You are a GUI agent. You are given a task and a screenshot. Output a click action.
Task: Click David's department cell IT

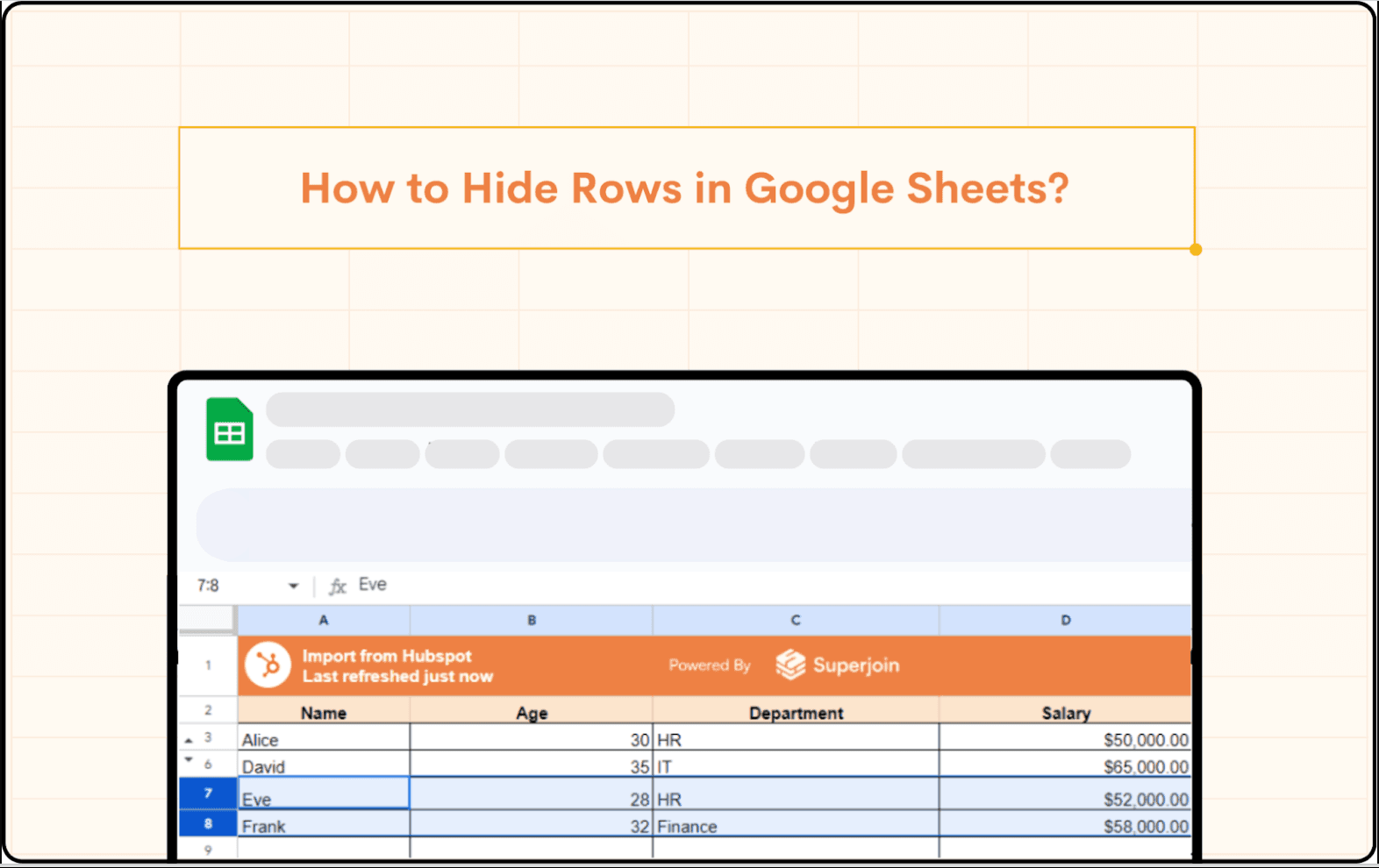click(x=796, y=765)
